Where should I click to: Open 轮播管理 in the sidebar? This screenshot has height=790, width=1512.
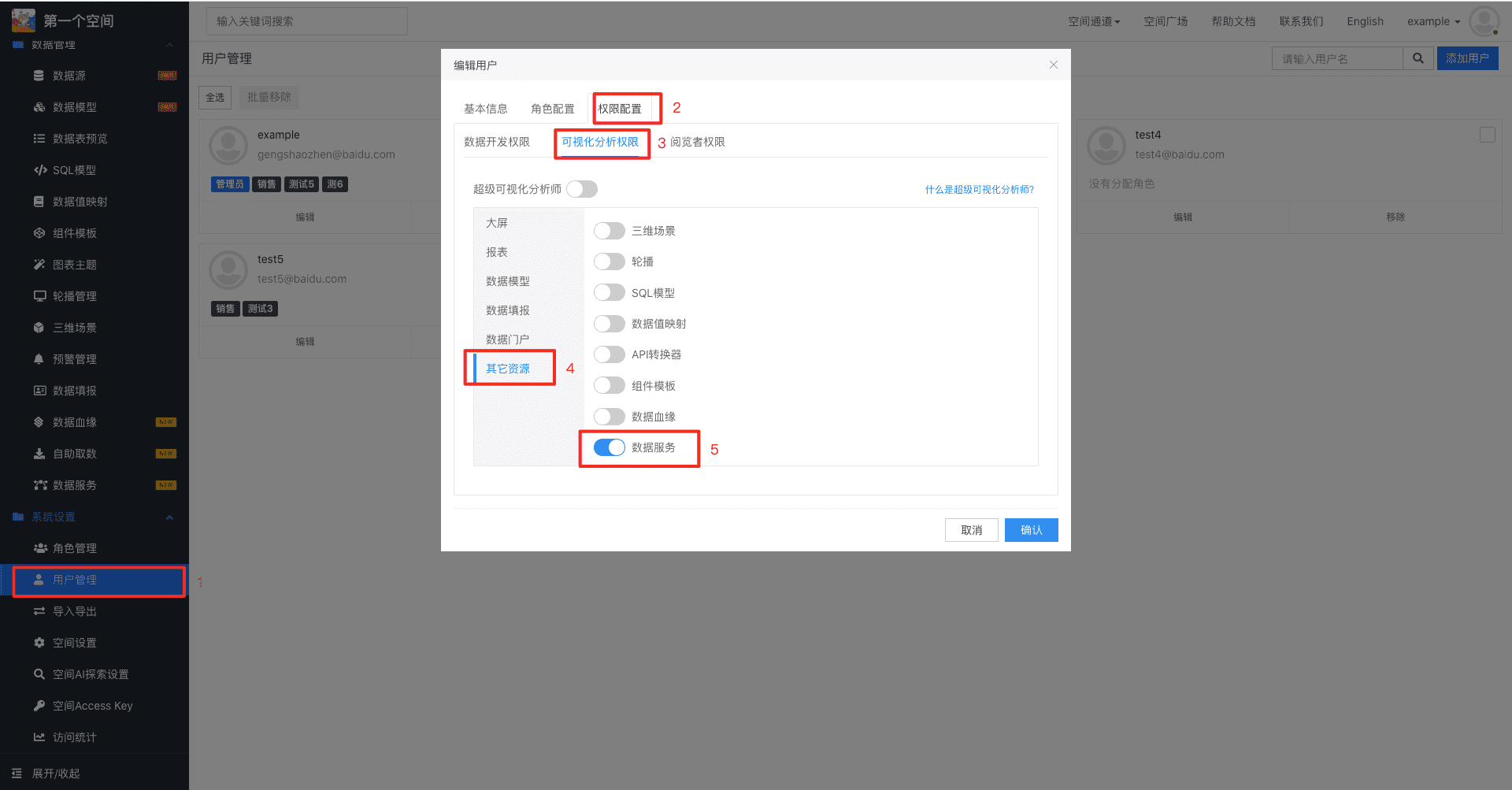click(x=75, y=296)
